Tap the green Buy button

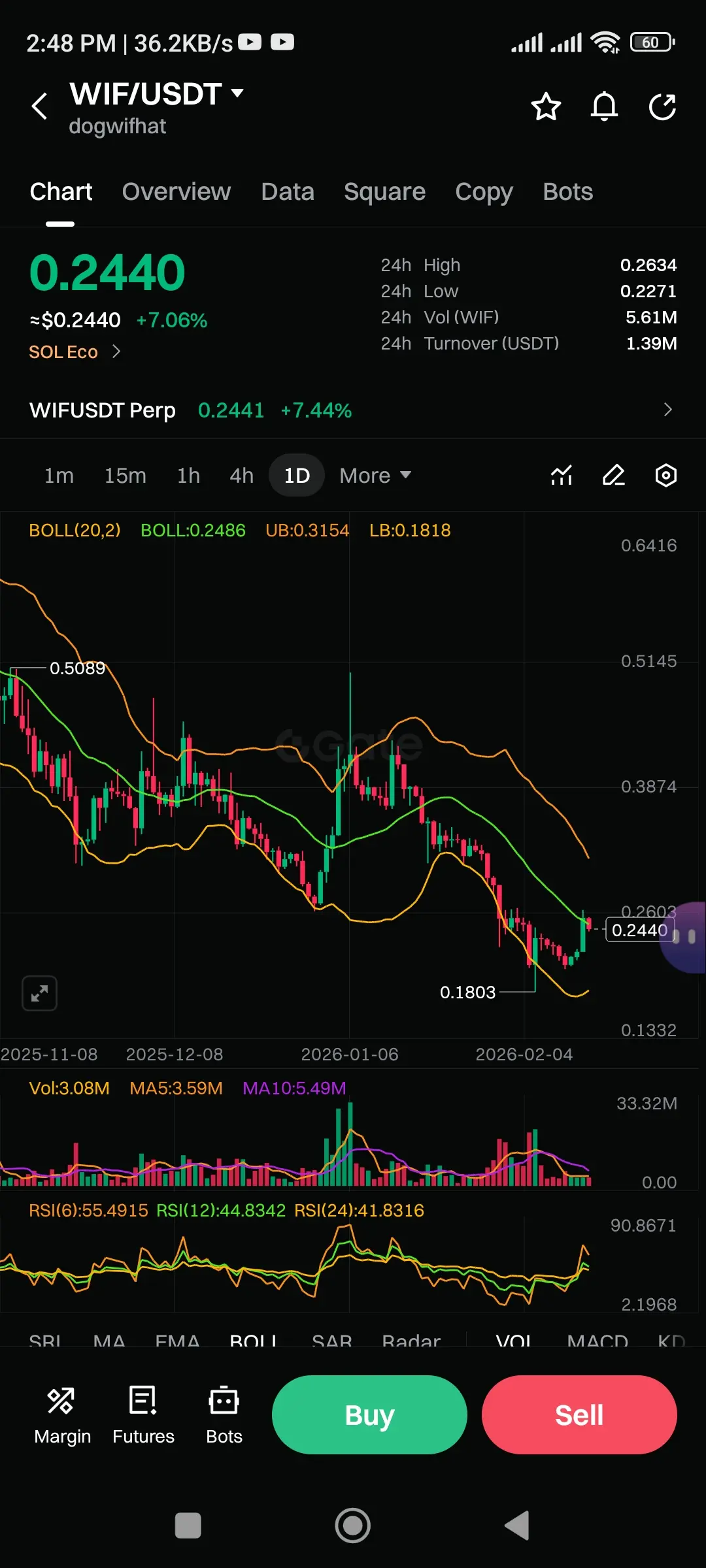click(x=369, y=1414)
